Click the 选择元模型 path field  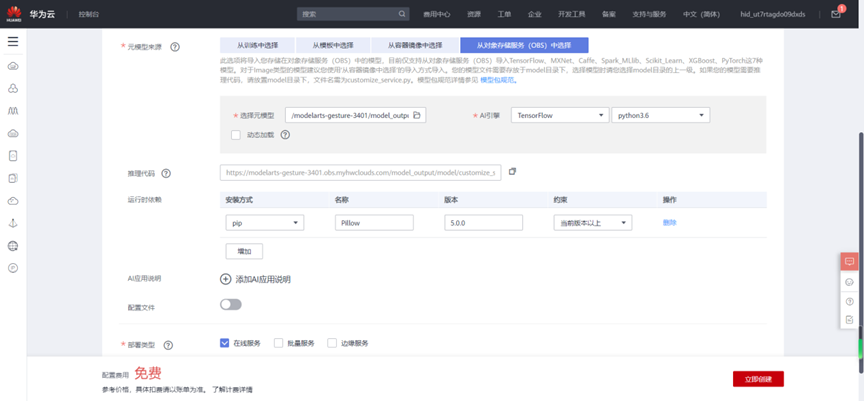click(355, 115)
